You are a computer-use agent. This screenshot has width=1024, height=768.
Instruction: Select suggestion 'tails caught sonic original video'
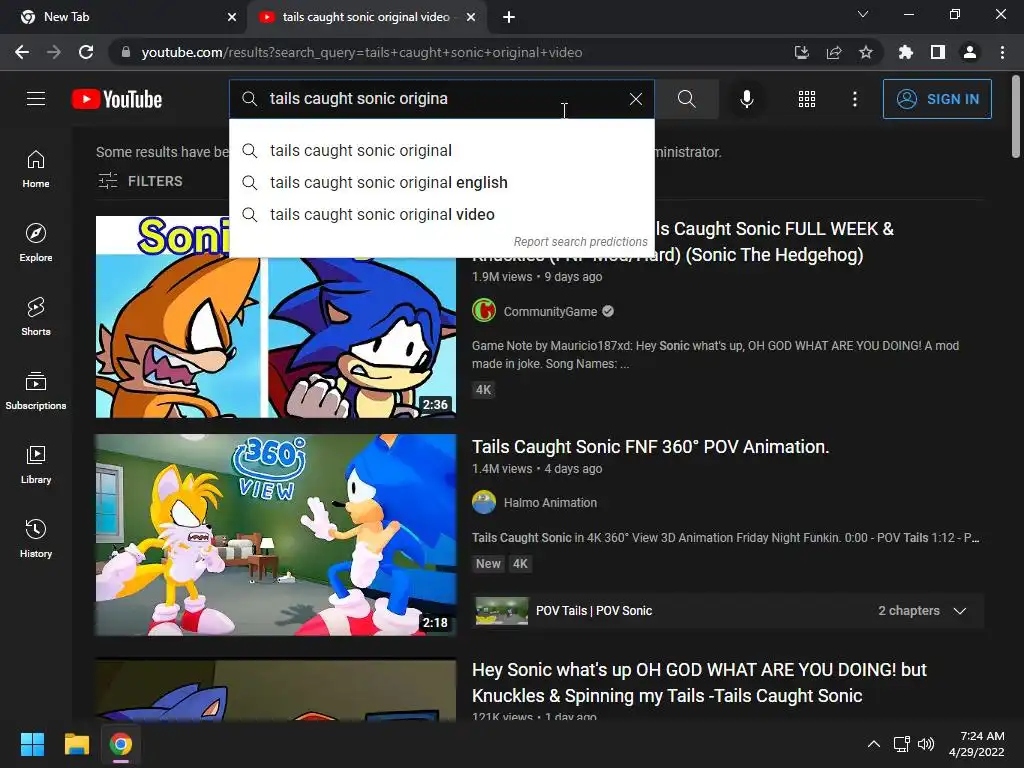(x=441, y=215)
